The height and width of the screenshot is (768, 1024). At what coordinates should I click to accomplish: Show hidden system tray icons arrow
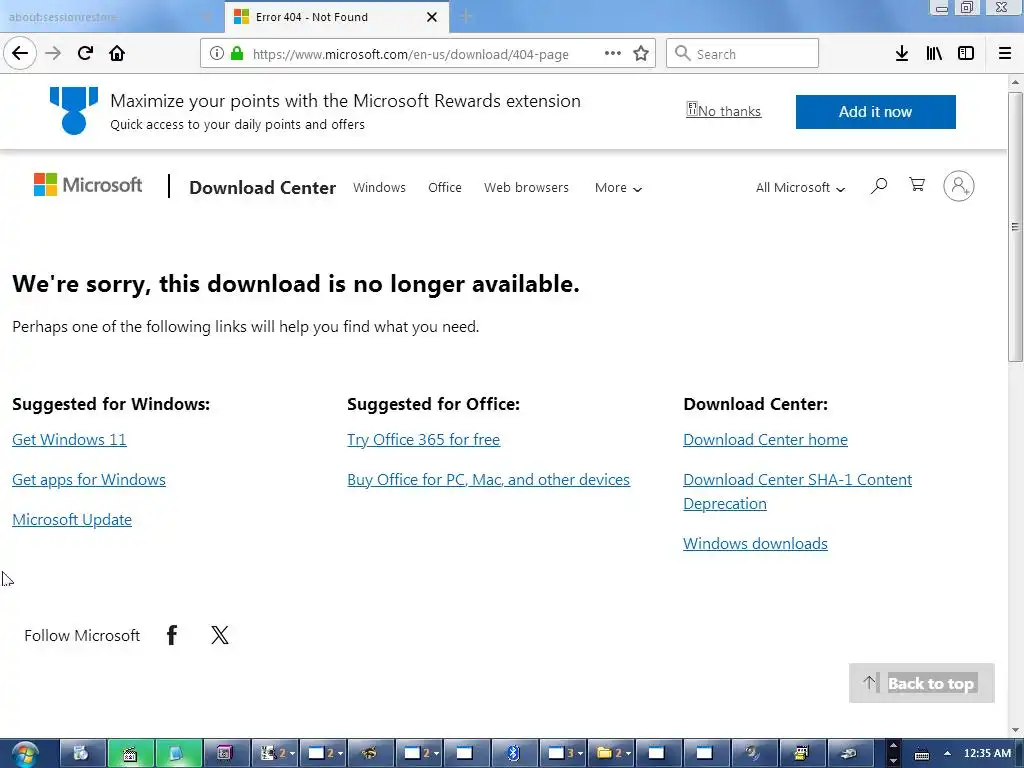pyautogui.click(x=947, y=754)
